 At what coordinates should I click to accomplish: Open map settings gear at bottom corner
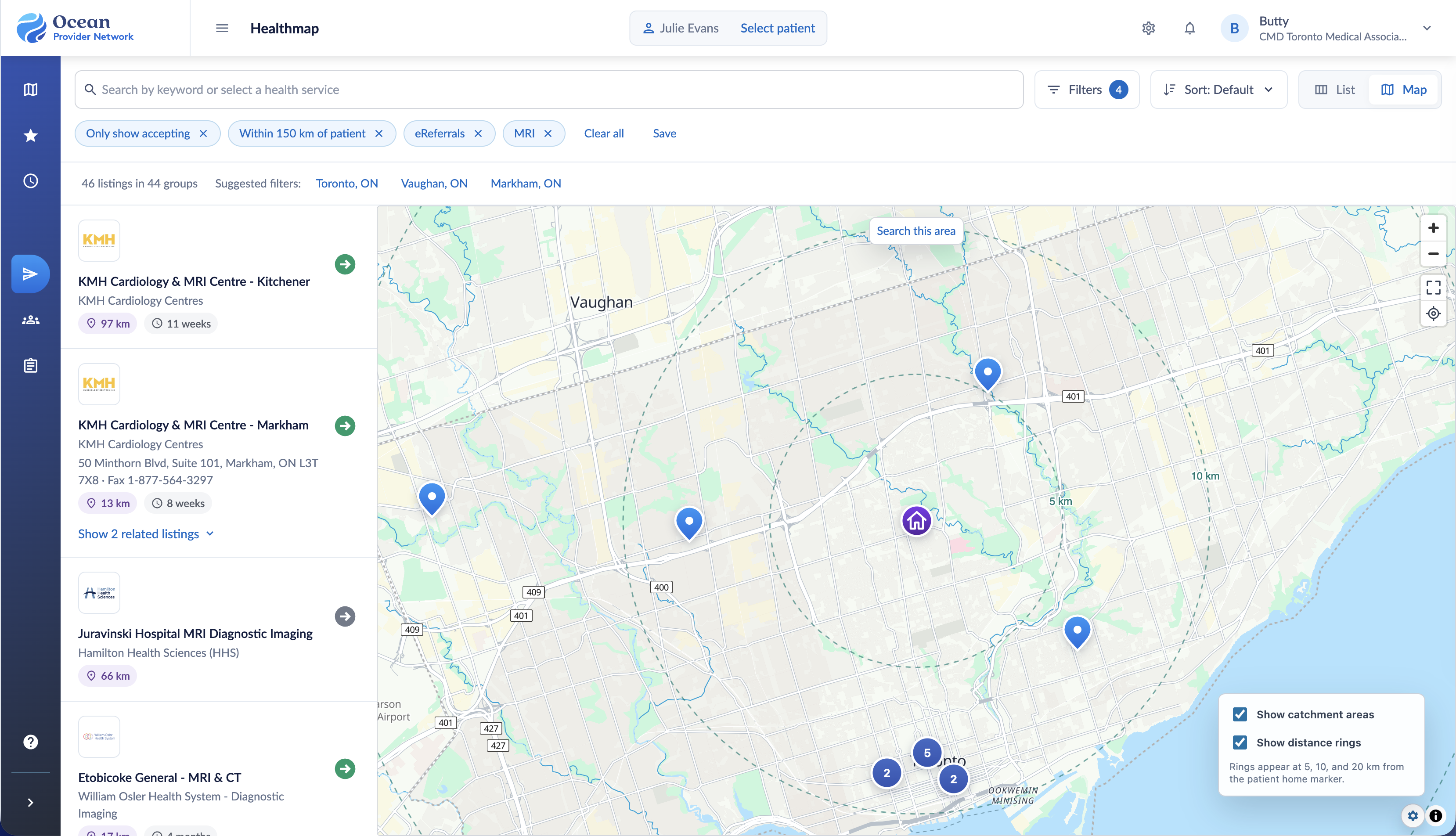point(1413,815)
